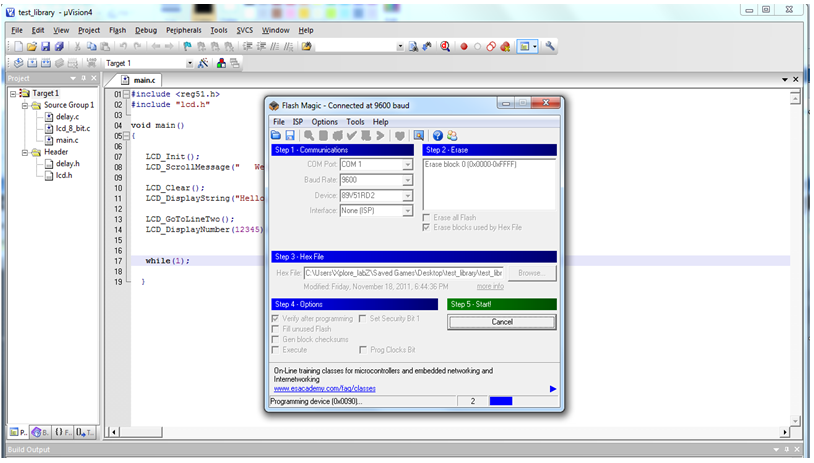Open Manage Components colored blocks icon

[221, 63]
